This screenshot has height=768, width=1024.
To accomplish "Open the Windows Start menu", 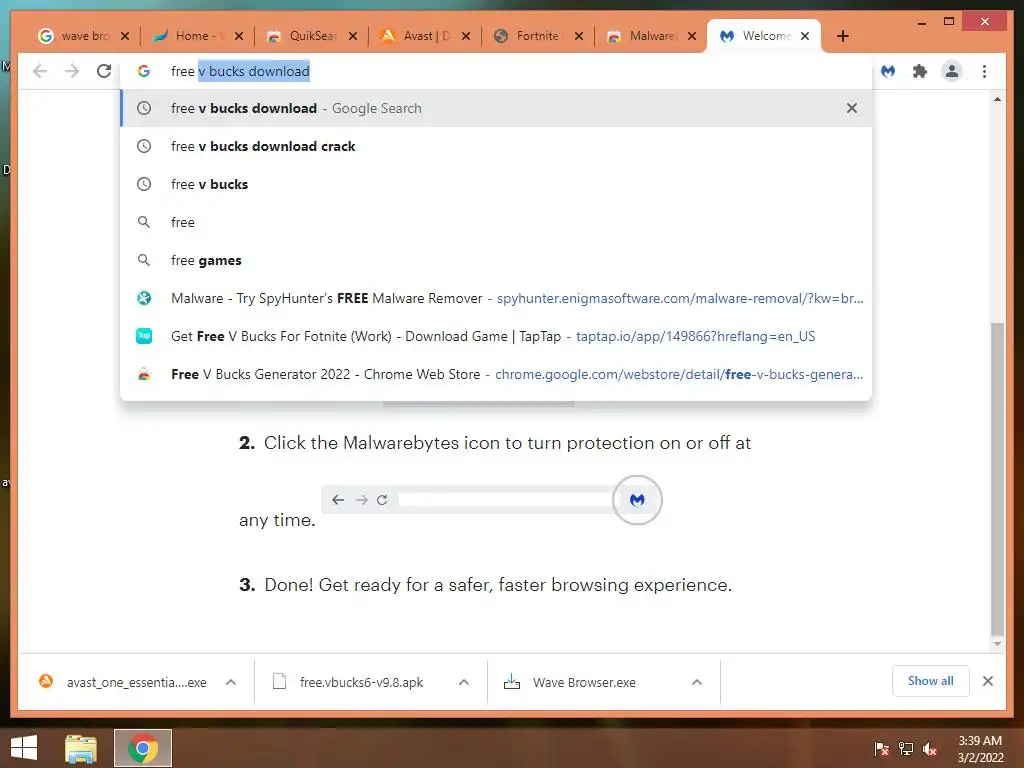I will coord(24,748).
